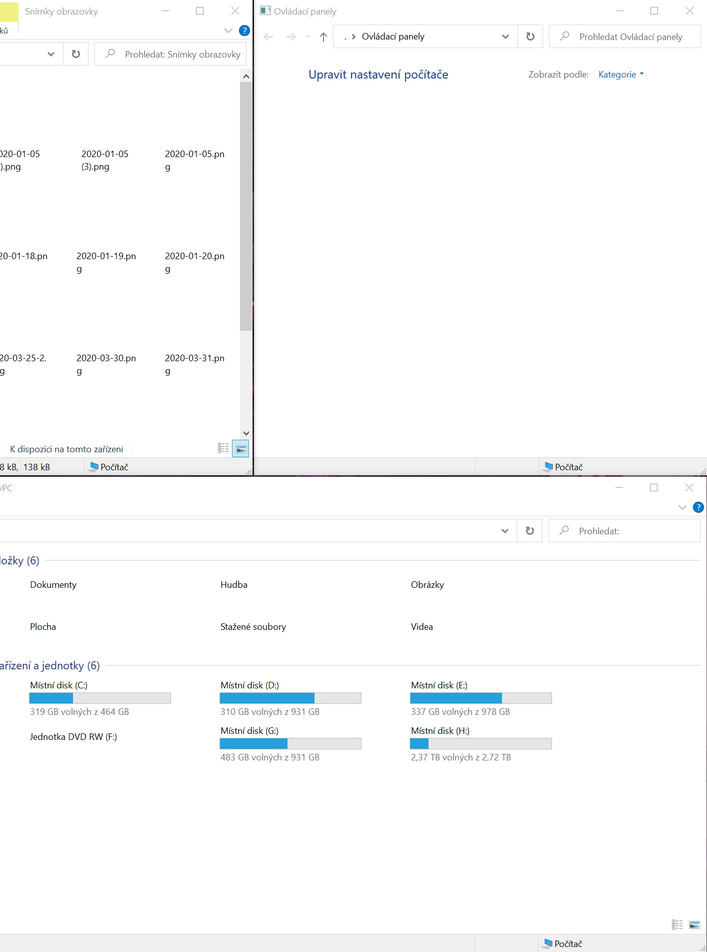
Task: Click Upravit nastavení počítače heading
Action: pos(378,75)
